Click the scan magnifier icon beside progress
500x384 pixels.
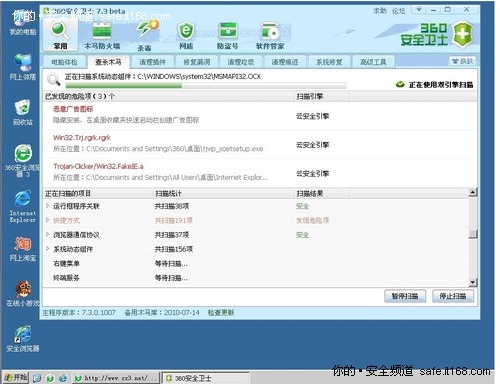click(x=54, y=79)
